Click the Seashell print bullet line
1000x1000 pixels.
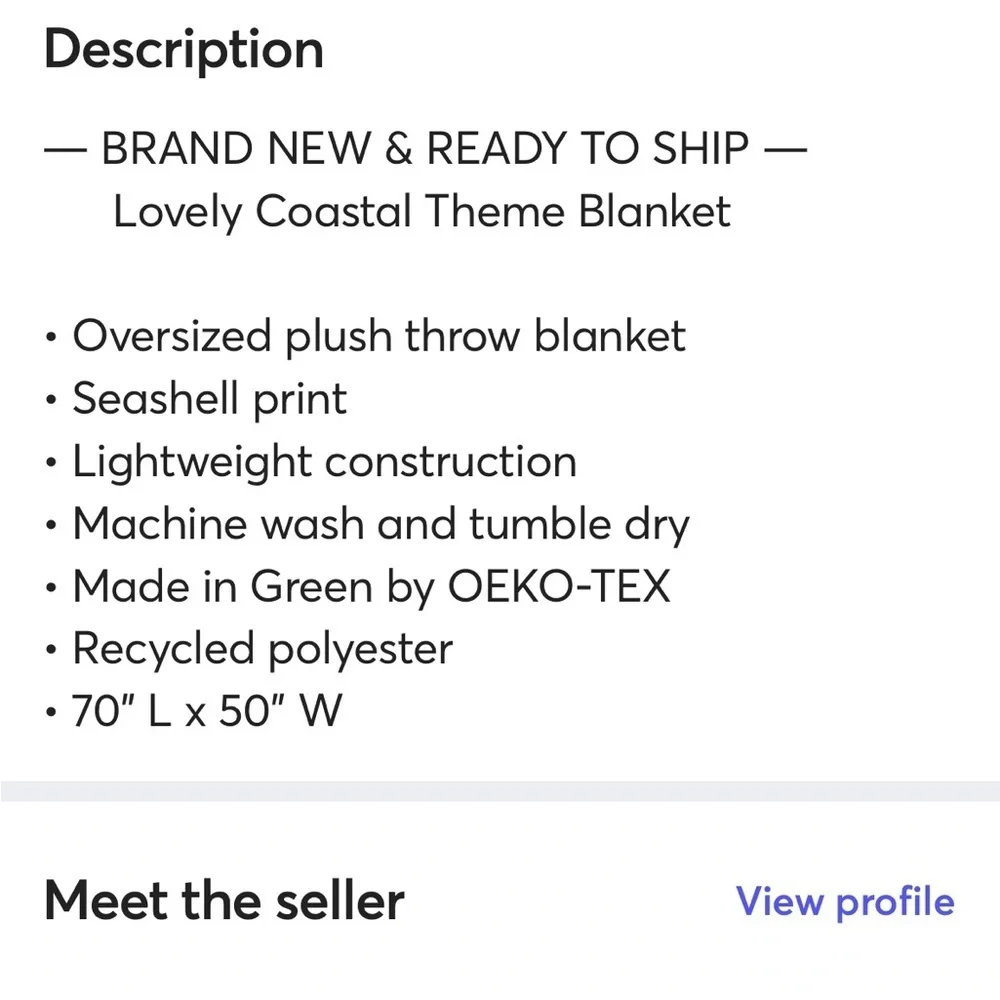pos(196,399)
